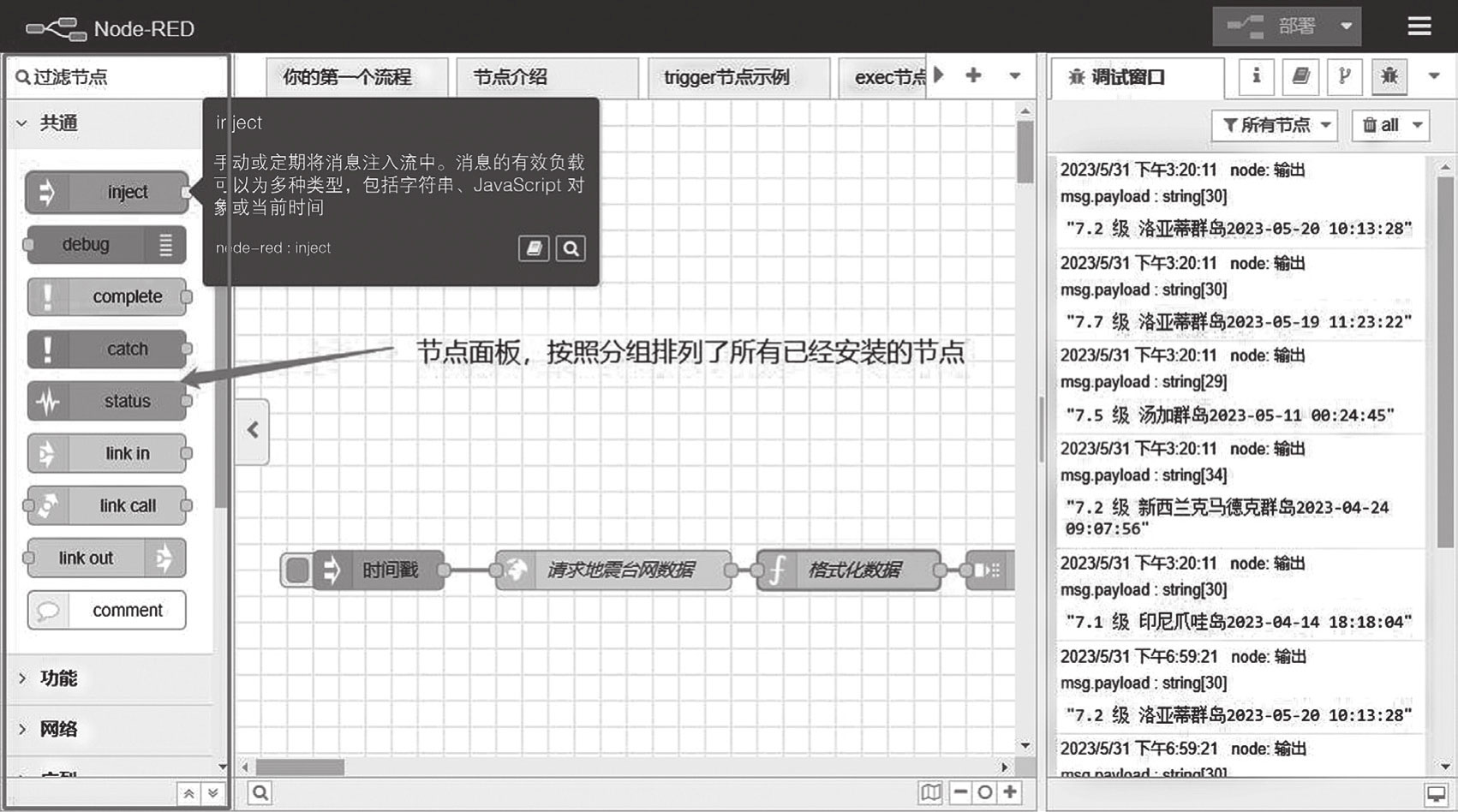The width and height of the screenshot is (1458, 812).
Task: Click the canvas search magnifier icon
Action: (260, 793)
